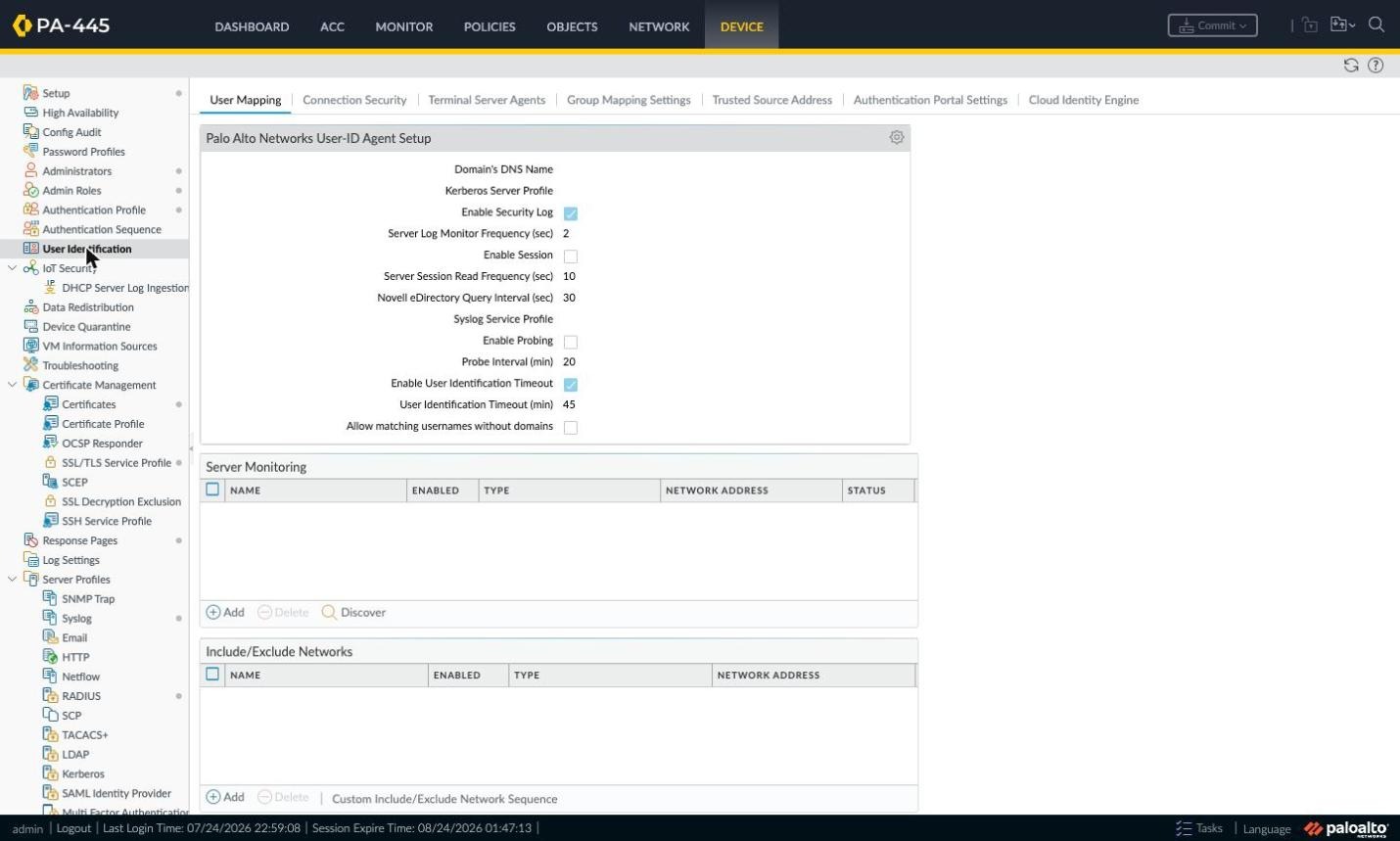Open Device Quarantine icon

(30, 326)
